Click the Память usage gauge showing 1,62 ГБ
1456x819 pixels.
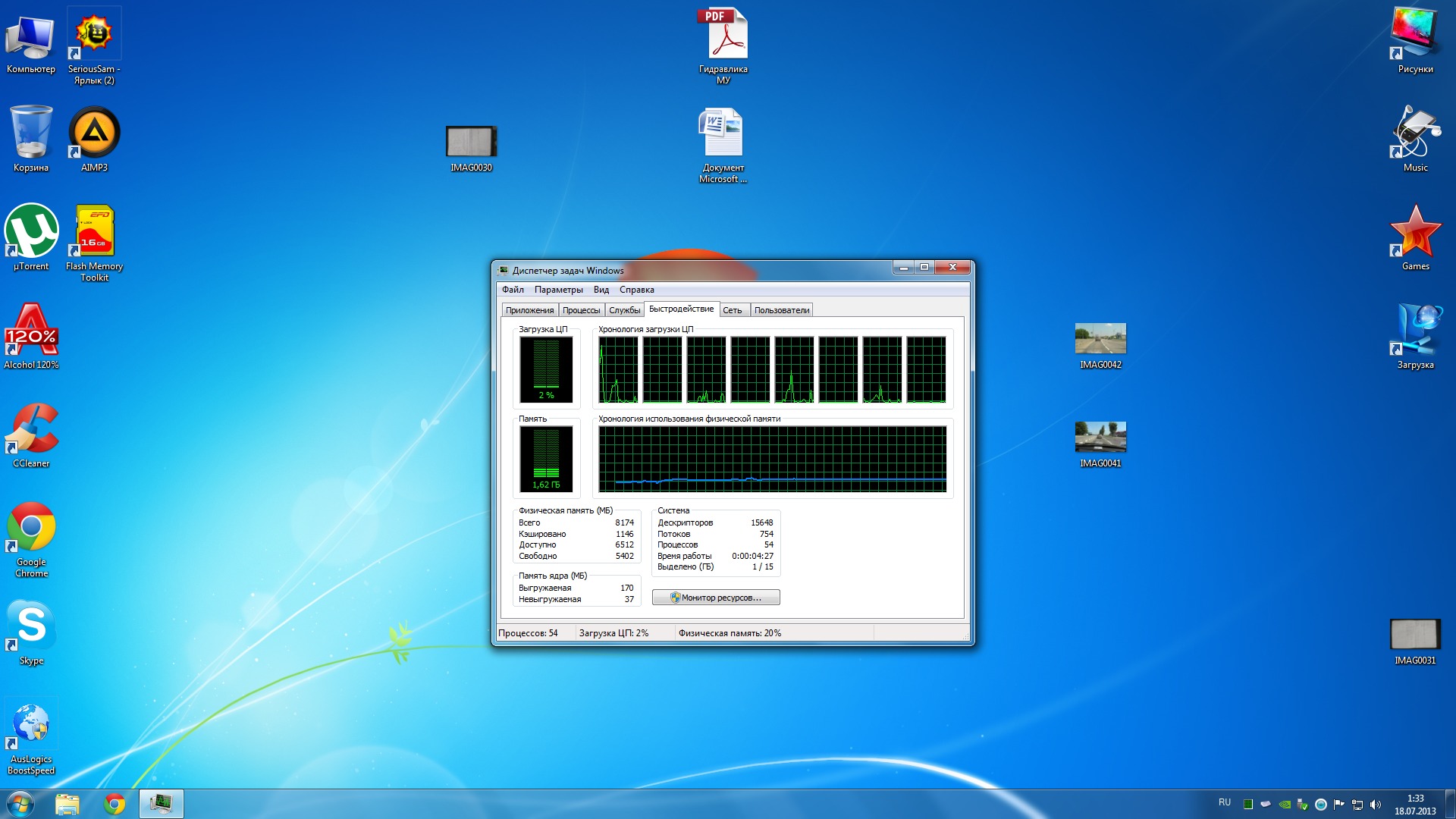point(546,459)
